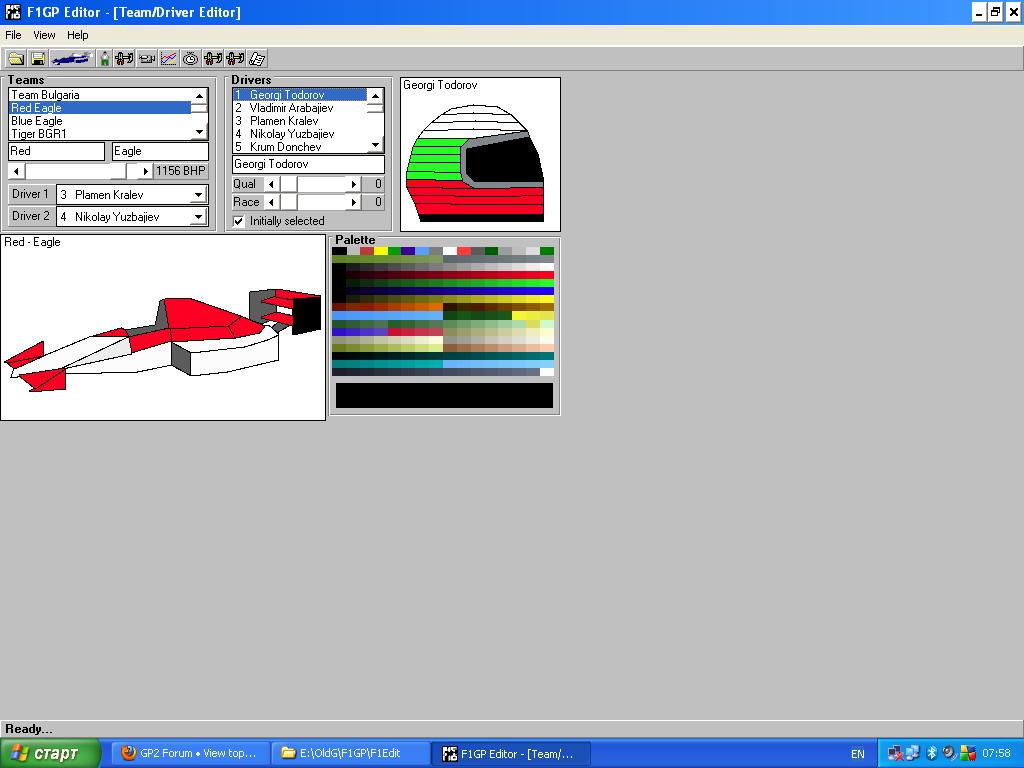Open the line graph chart icon
The width and height of the screenshot is (1024, 768).
[169, 59]
